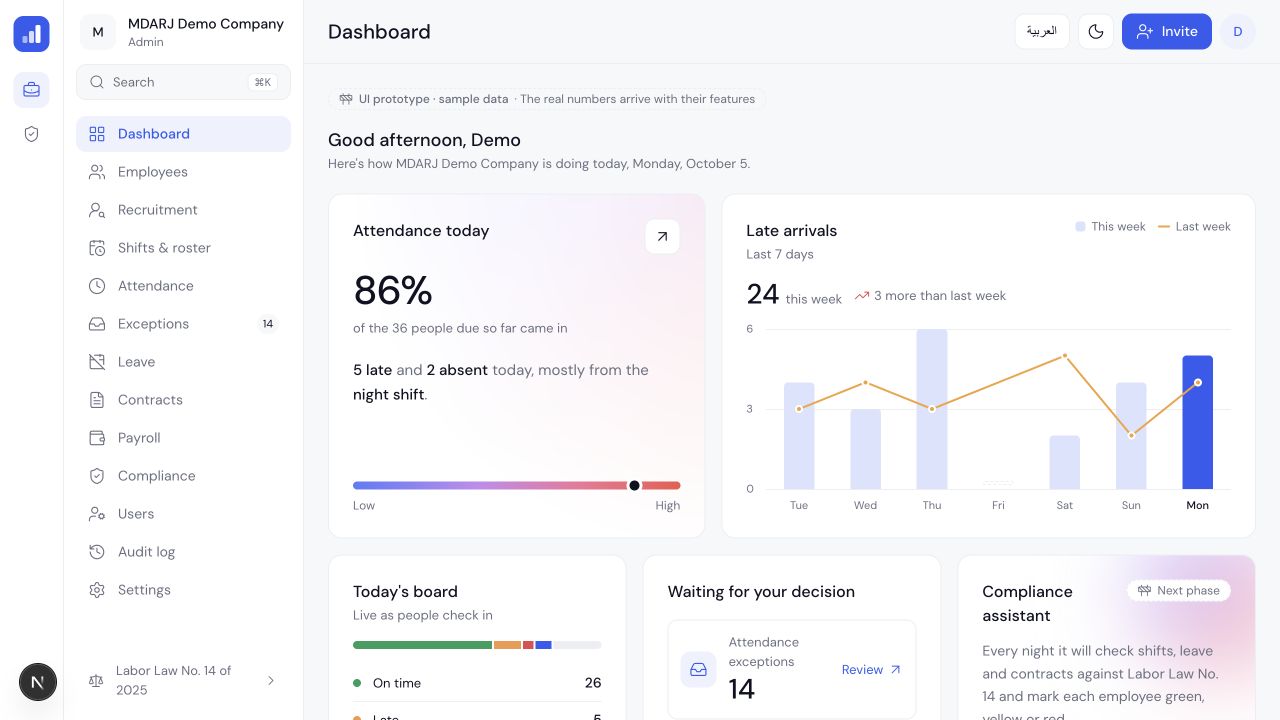Toggle dark mode with the moon icon
The width and height of the screenshot is (1280, 720).
(x=1096, y=32)
